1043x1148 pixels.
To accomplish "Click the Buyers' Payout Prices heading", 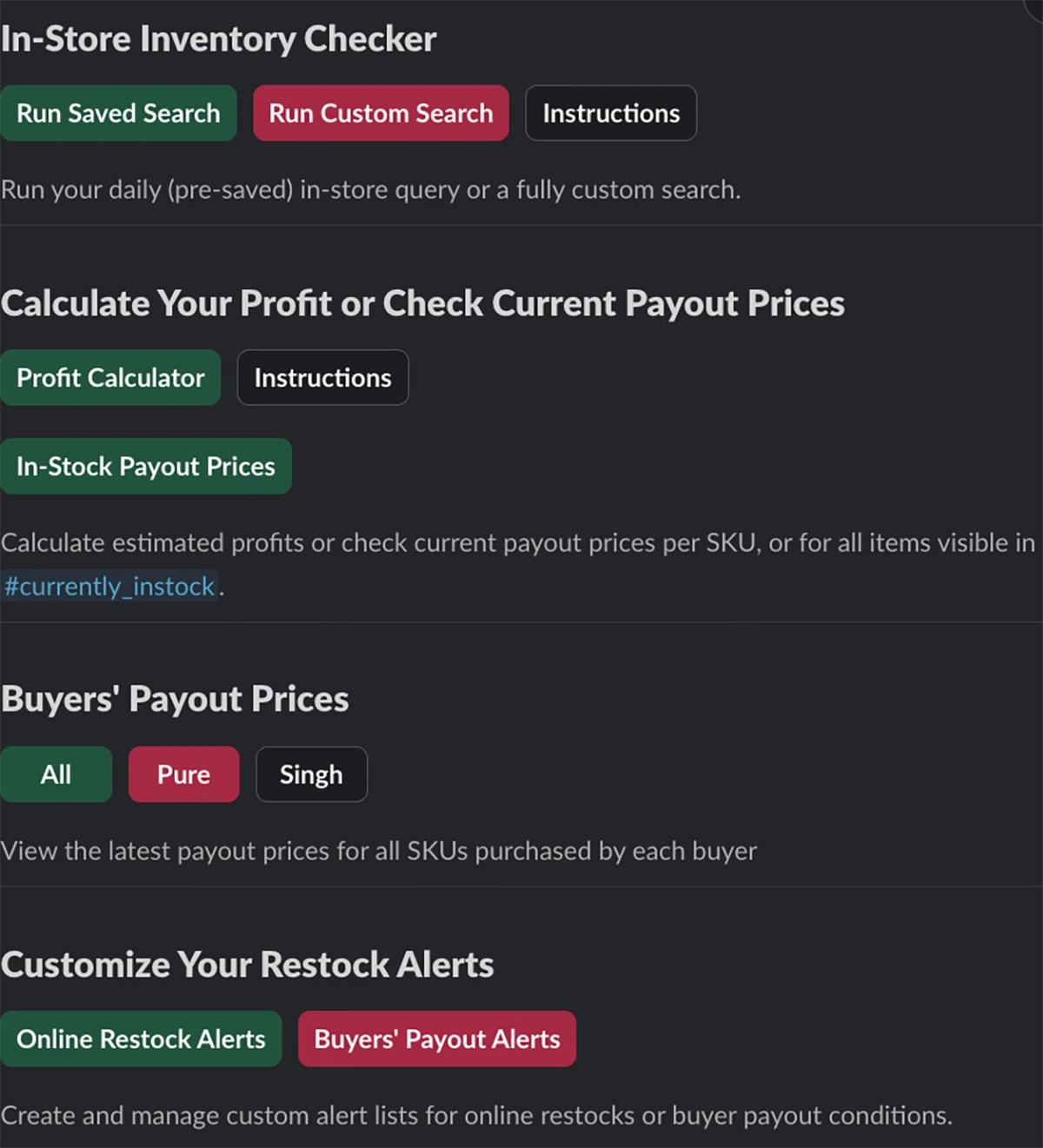I will [x=175, y=699].
